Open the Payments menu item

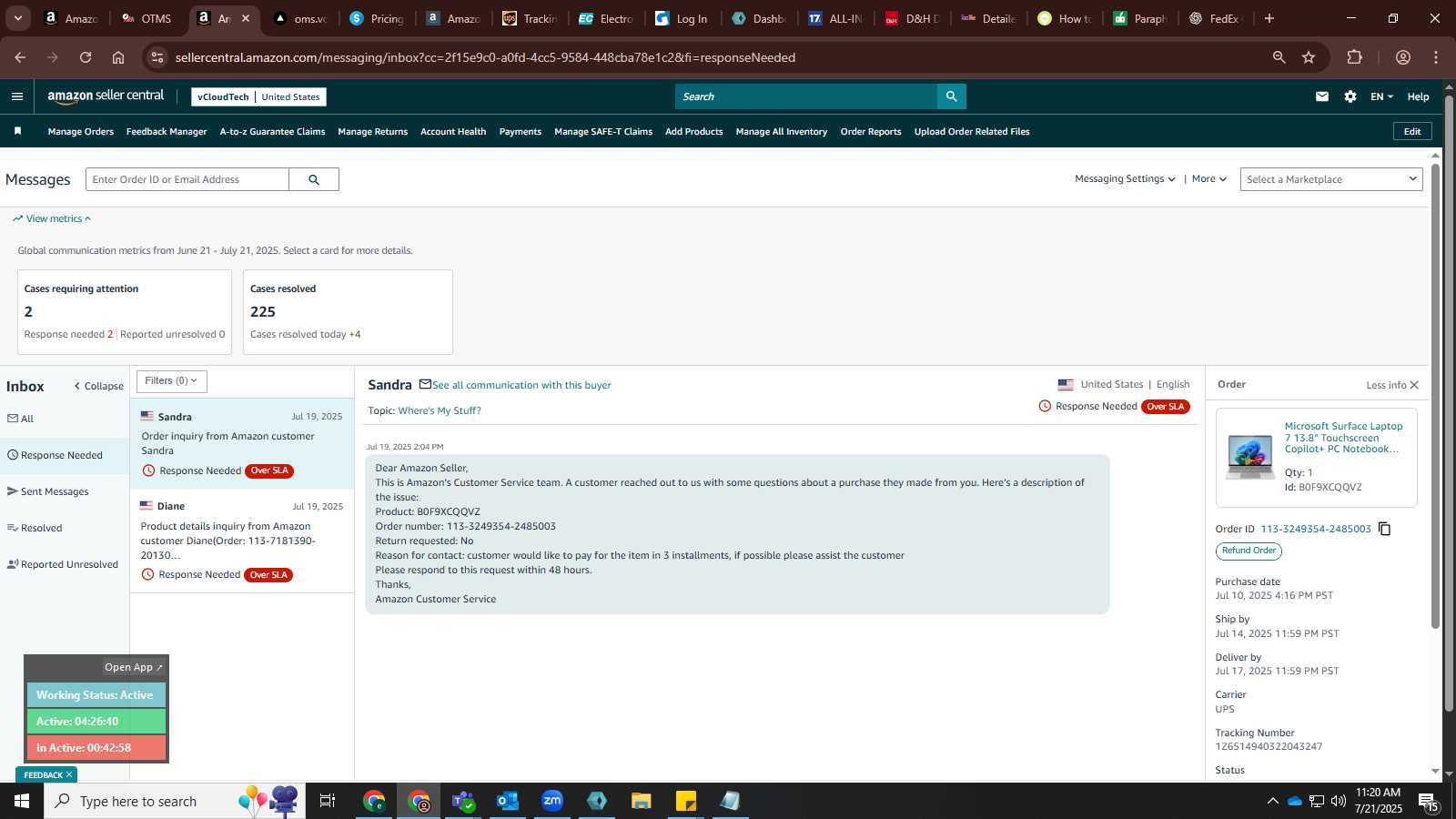(521, 132)
